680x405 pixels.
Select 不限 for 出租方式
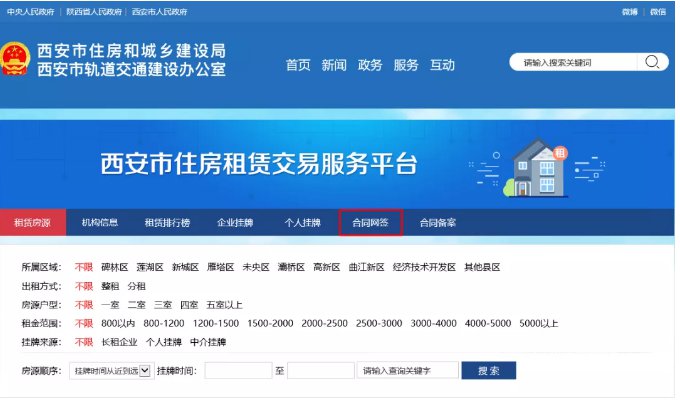(84, 286)
